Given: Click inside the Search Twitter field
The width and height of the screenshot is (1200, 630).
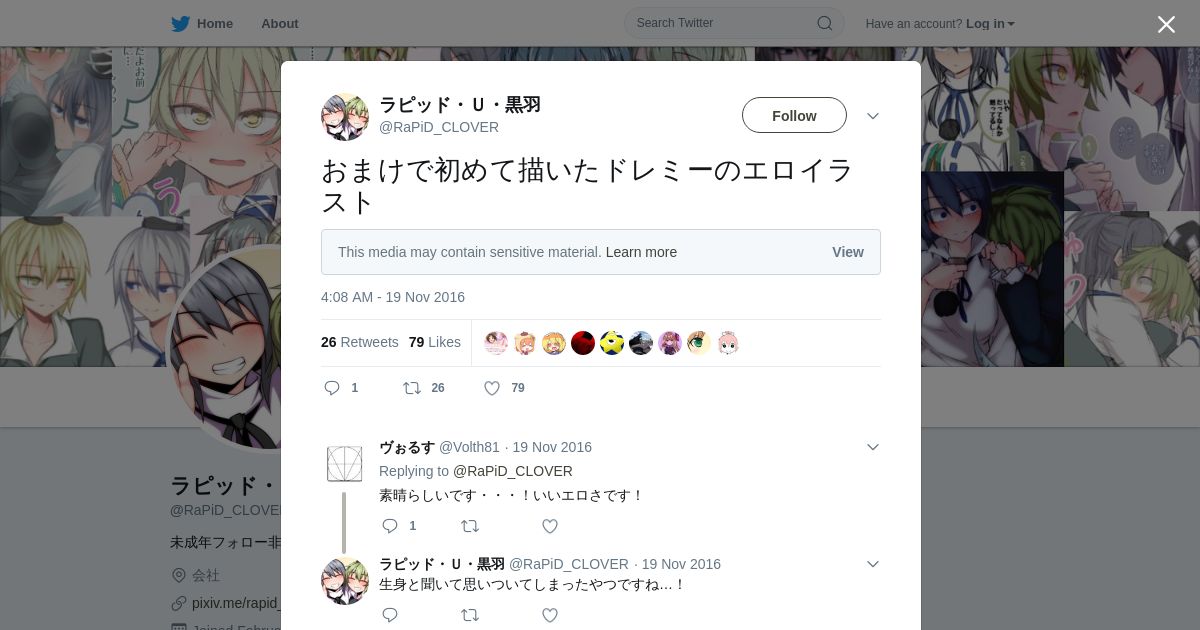Looking at the screenshot, I should point(725,23).
